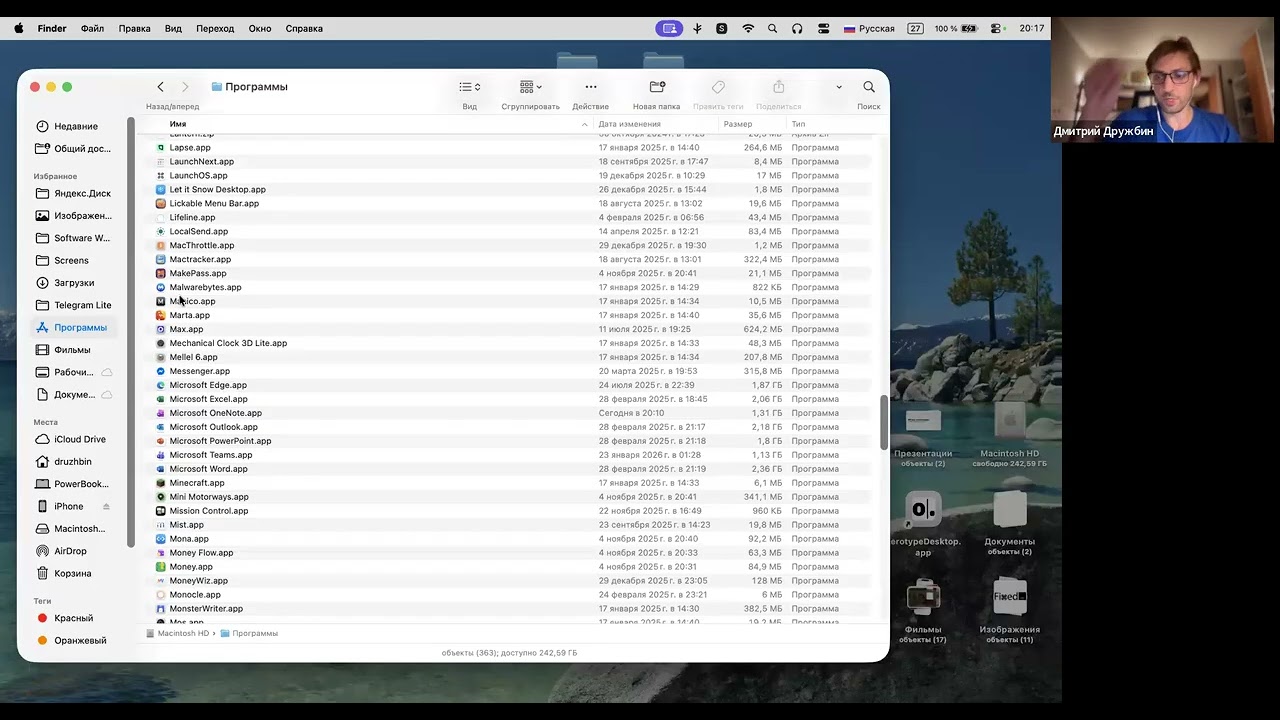Open Яндекс.Диск in the sidebar
Image resolution: width=1280 pixels, height=720 pixels.
(76, 194)
